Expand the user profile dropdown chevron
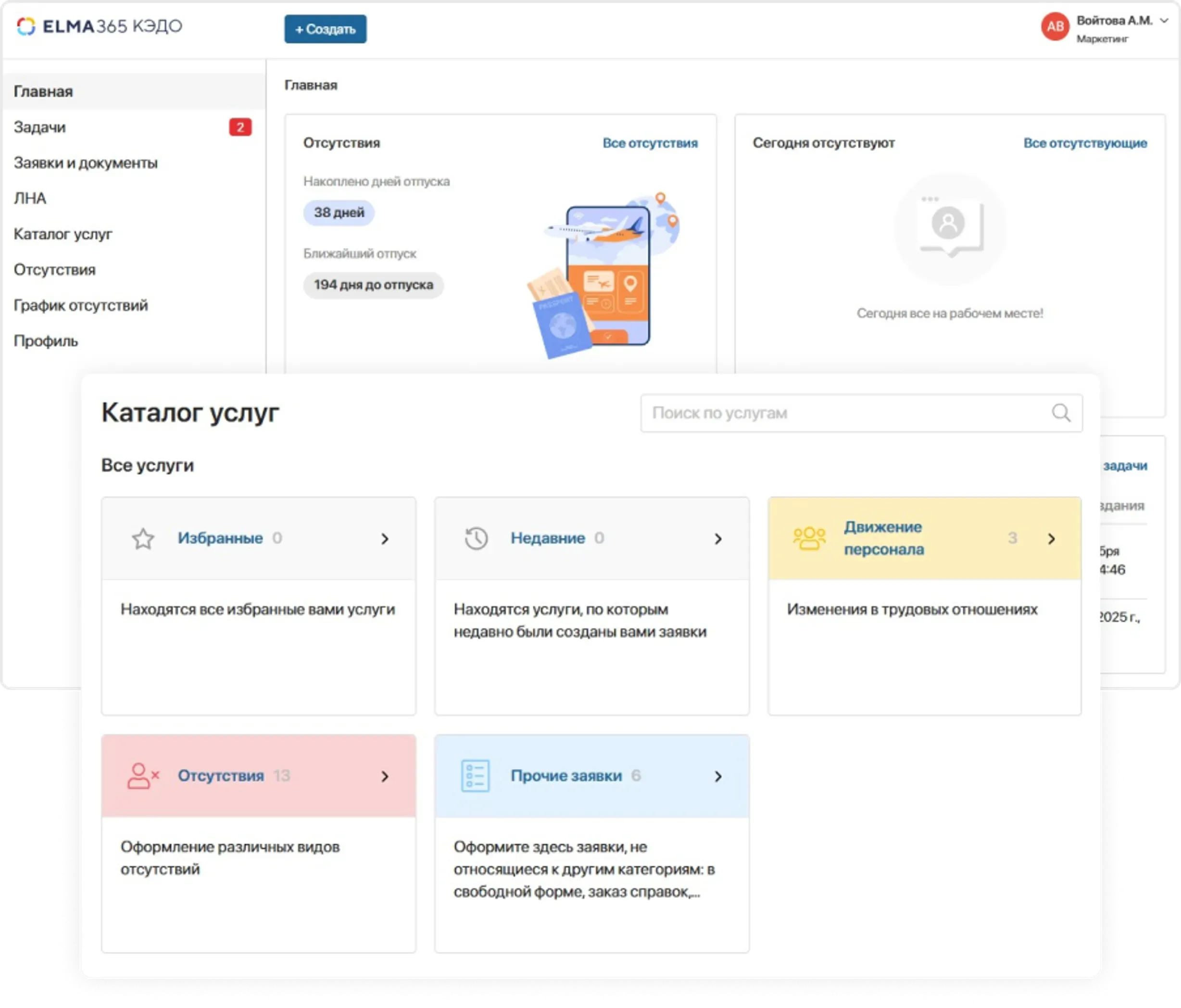 coord(1165,20)
